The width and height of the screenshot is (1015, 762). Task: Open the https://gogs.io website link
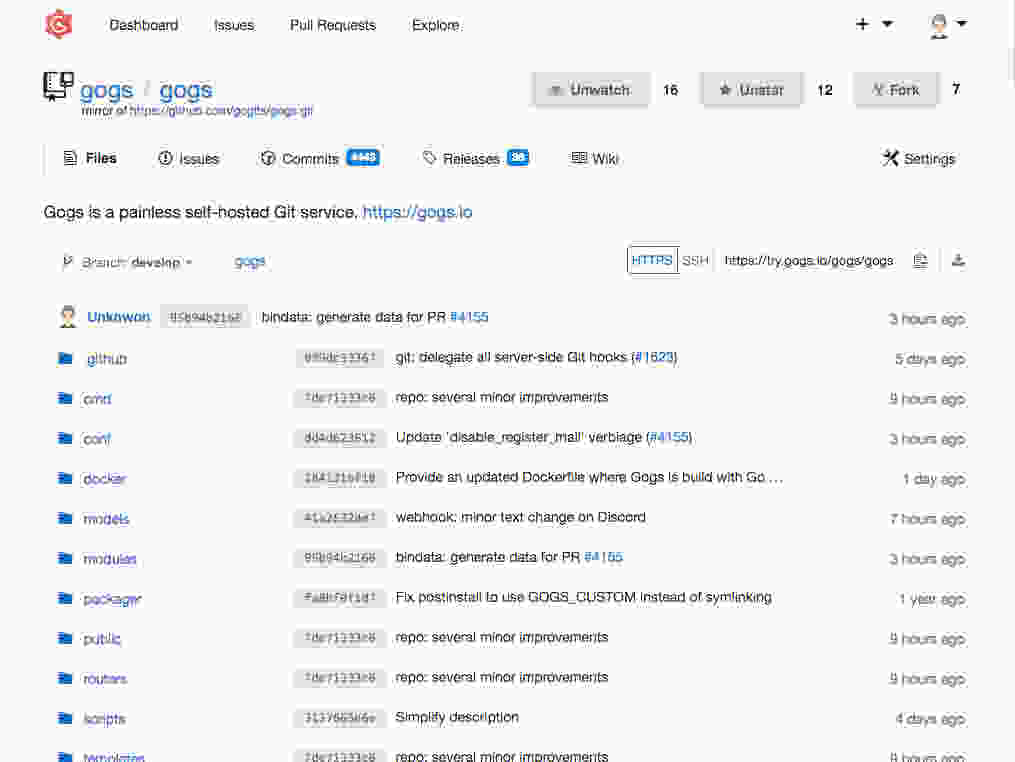coord(417,212)
